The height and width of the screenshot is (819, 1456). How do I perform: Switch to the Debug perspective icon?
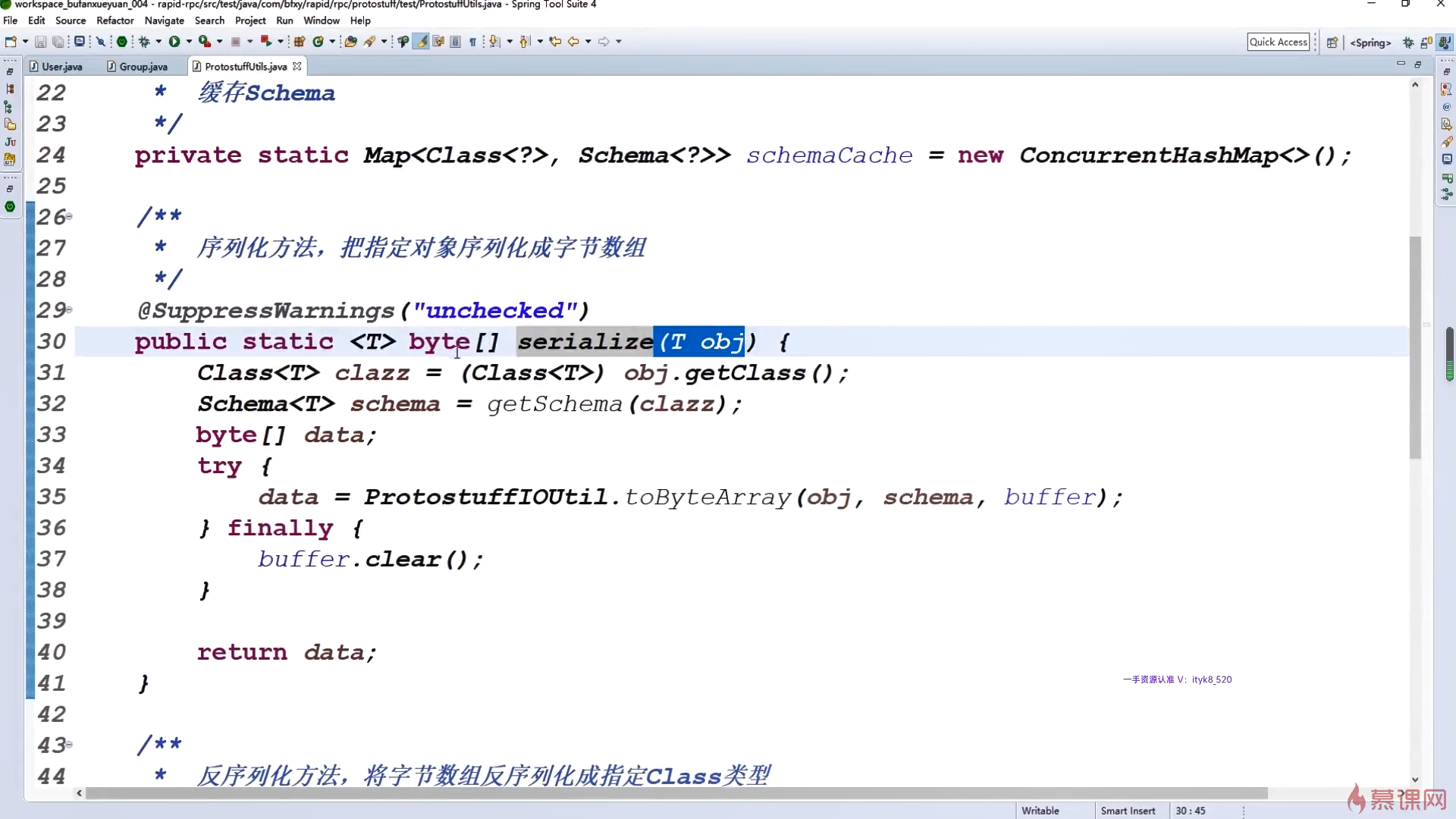pyautogui.click(x=1408, y=42)
